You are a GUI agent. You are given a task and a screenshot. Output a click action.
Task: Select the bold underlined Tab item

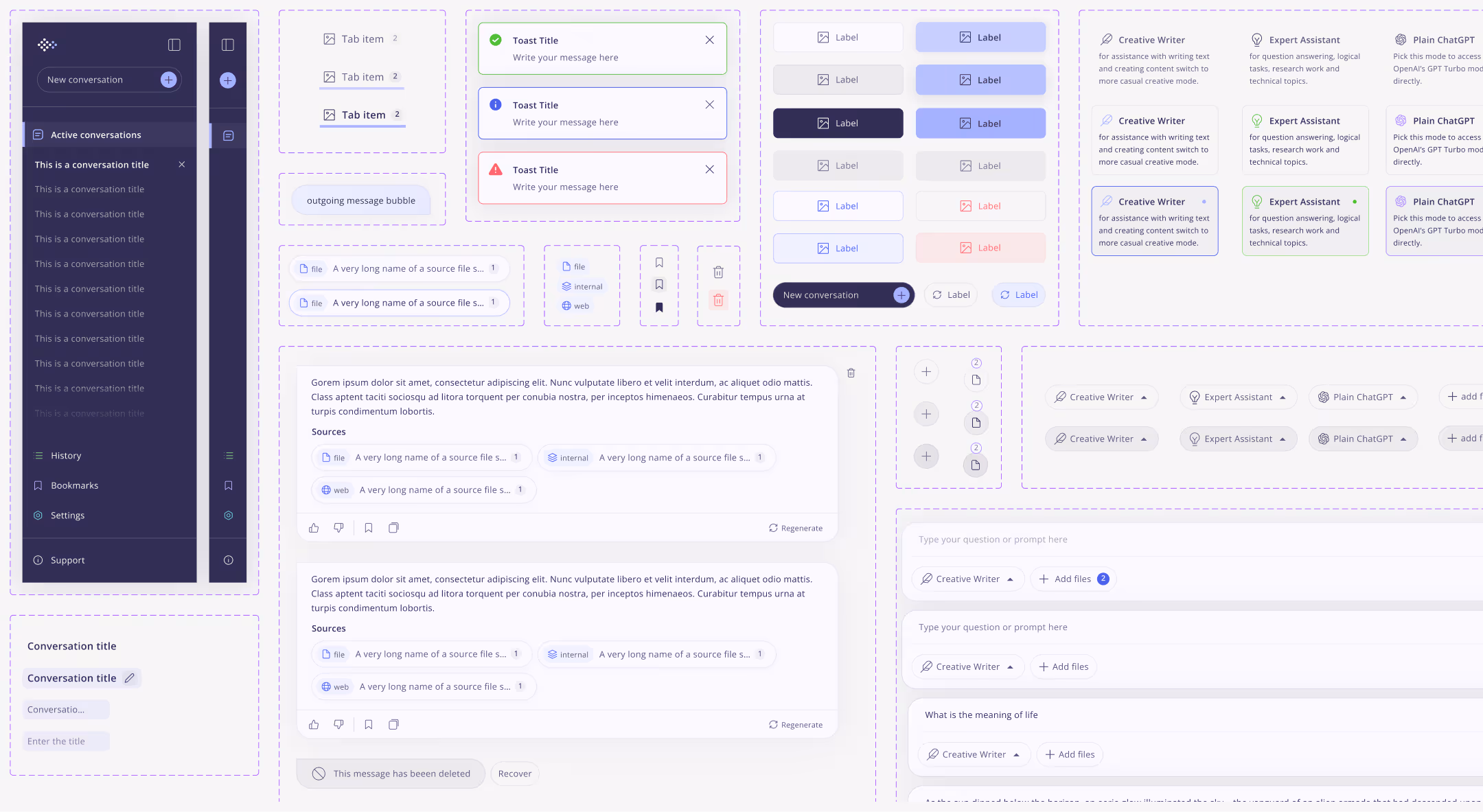(363, 115)
